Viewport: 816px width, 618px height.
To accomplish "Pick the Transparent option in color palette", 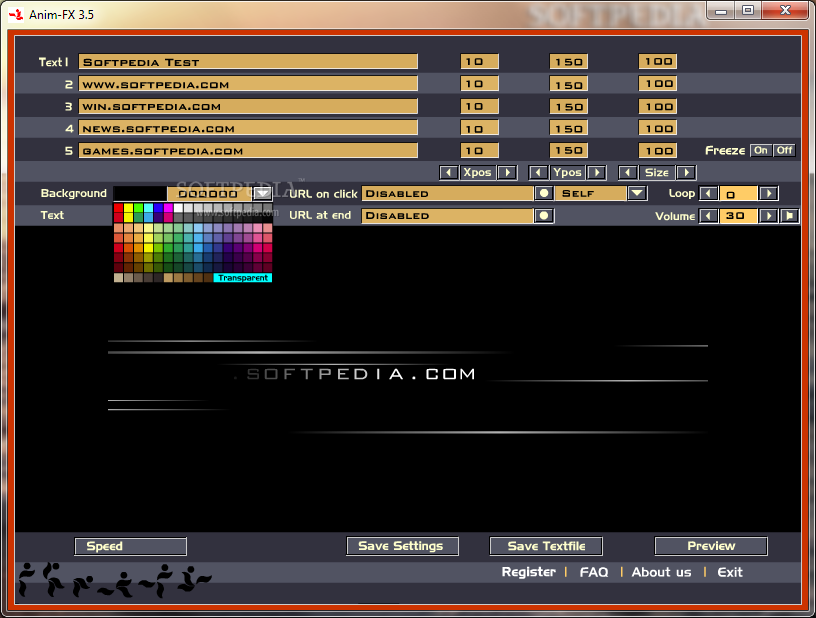I will [x=243, y=278].
